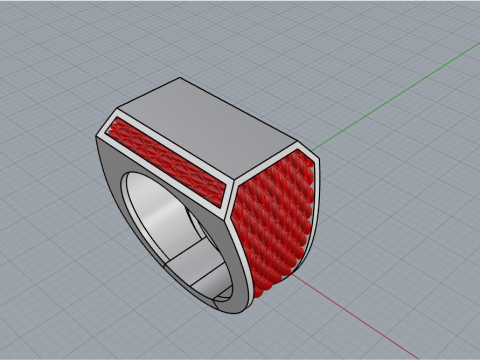Click the red X-axis line in viewport

(355, 317)
